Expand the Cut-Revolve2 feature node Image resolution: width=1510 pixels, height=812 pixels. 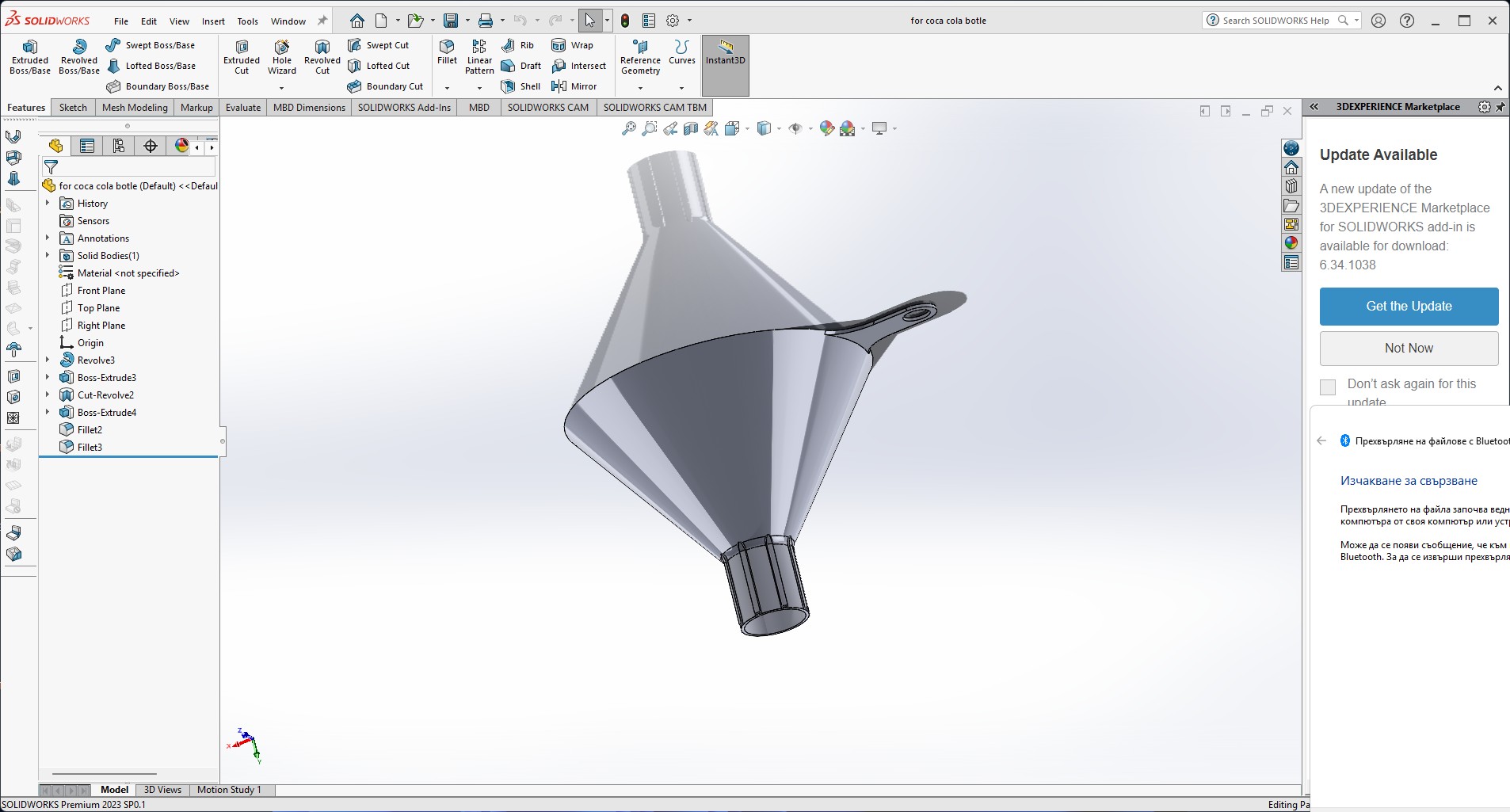48,395
